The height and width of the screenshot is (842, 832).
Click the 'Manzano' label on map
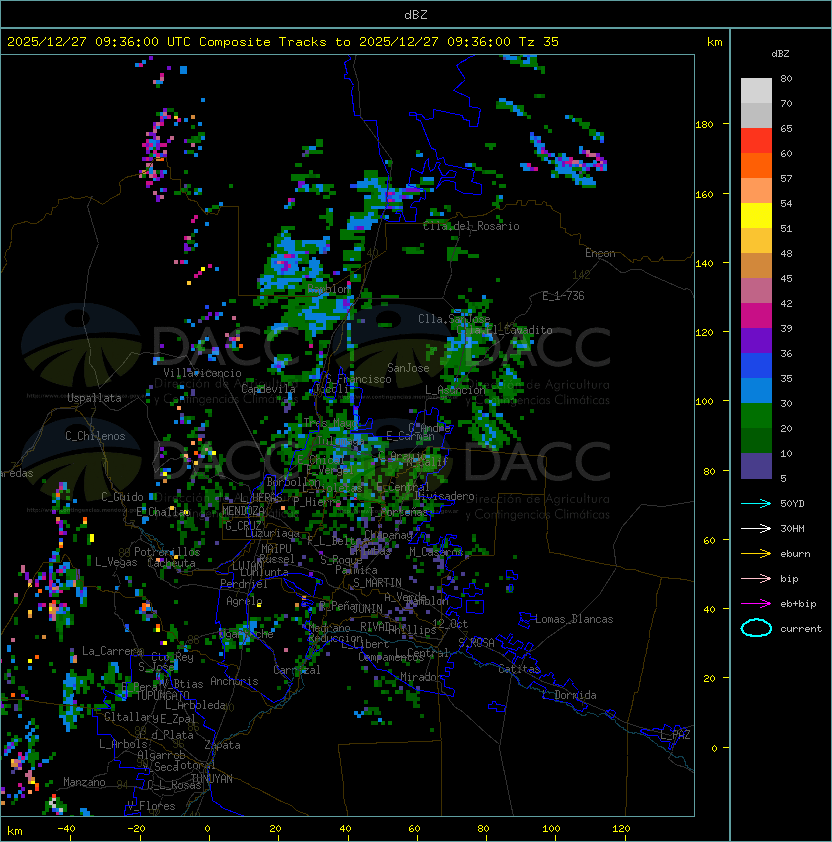coord(84,782)
